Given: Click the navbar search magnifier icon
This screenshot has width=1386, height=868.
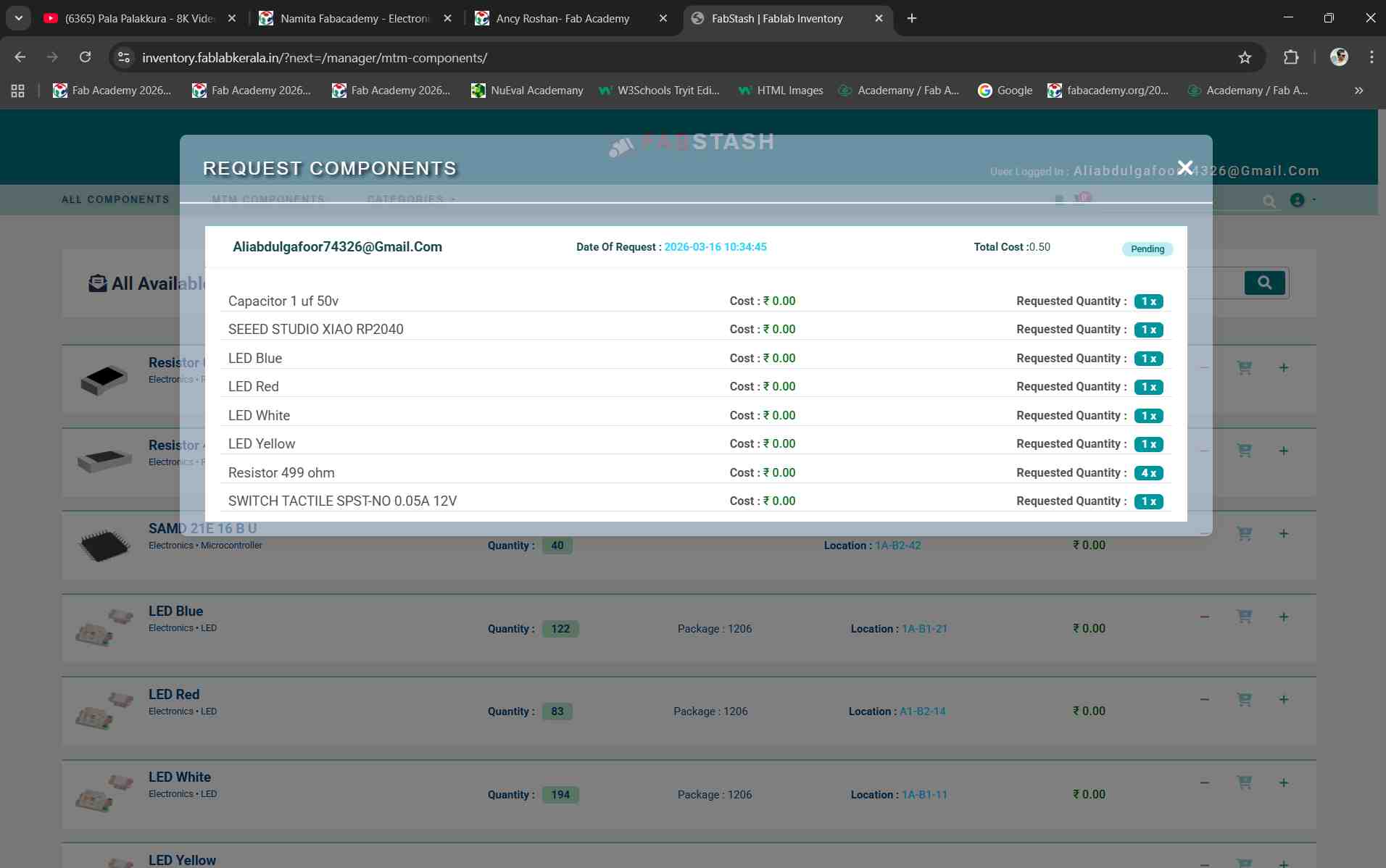Looking at the screenshot, I should click(x=1269, y=201).
